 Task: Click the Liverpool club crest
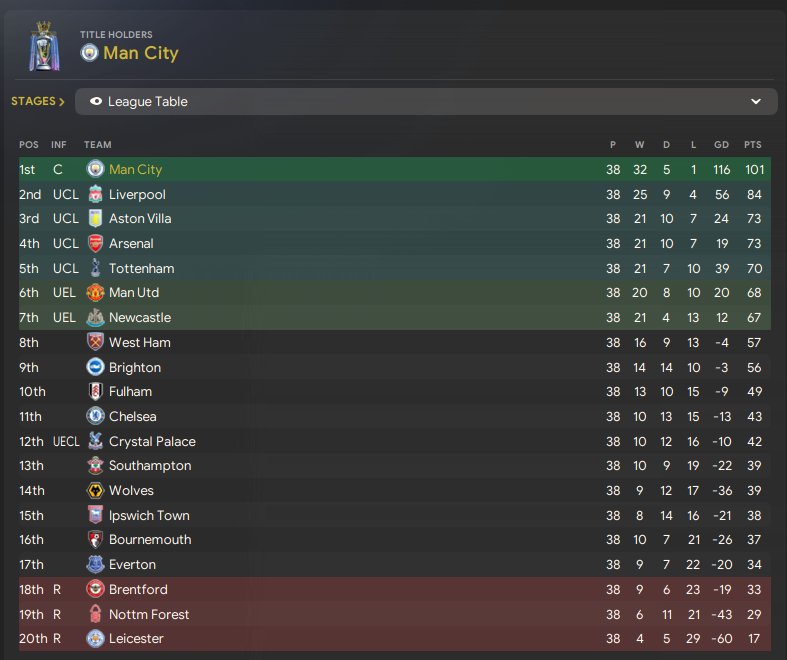(x=95, y=194)
